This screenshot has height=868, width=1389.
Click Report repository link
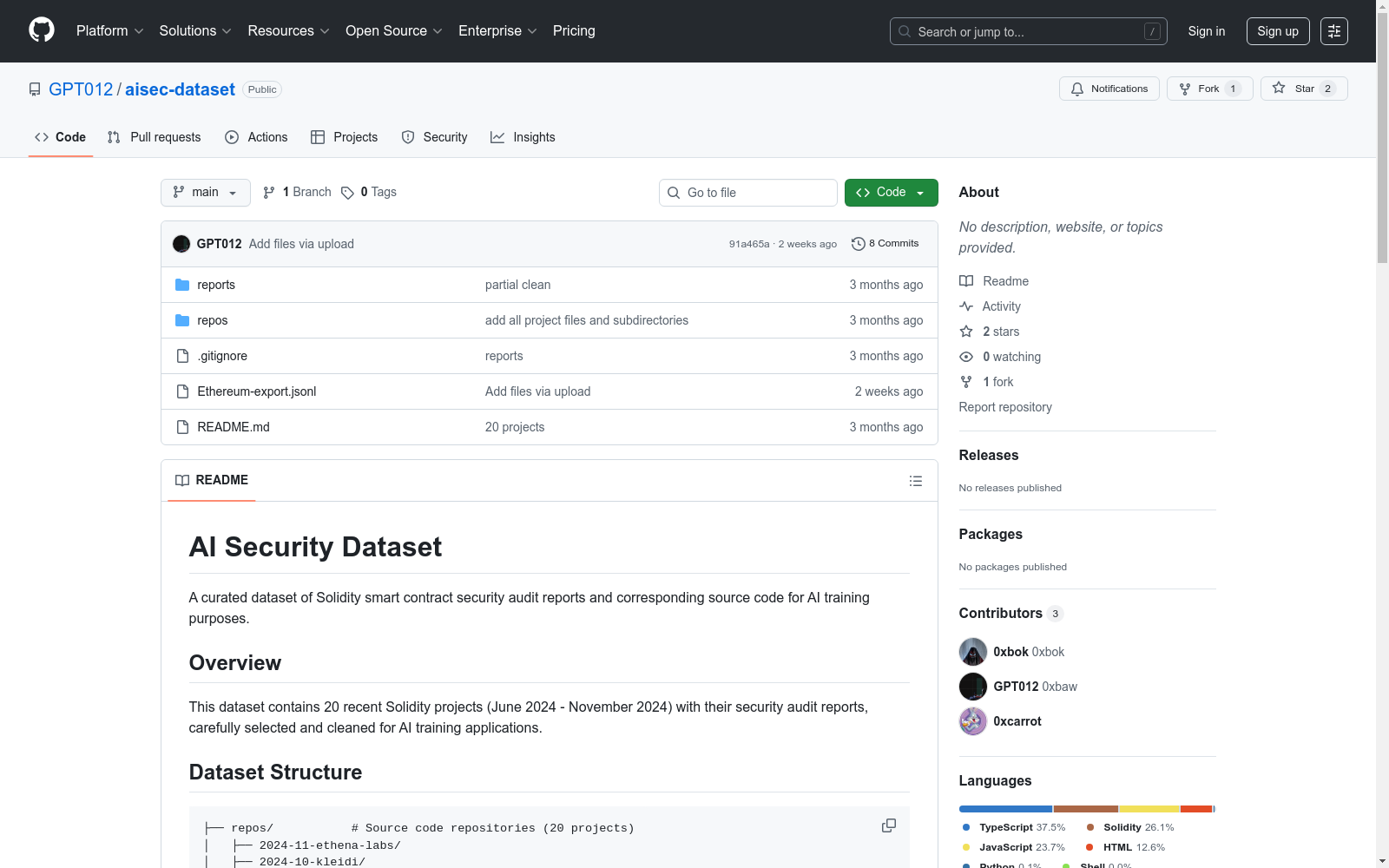(1005, 407)
